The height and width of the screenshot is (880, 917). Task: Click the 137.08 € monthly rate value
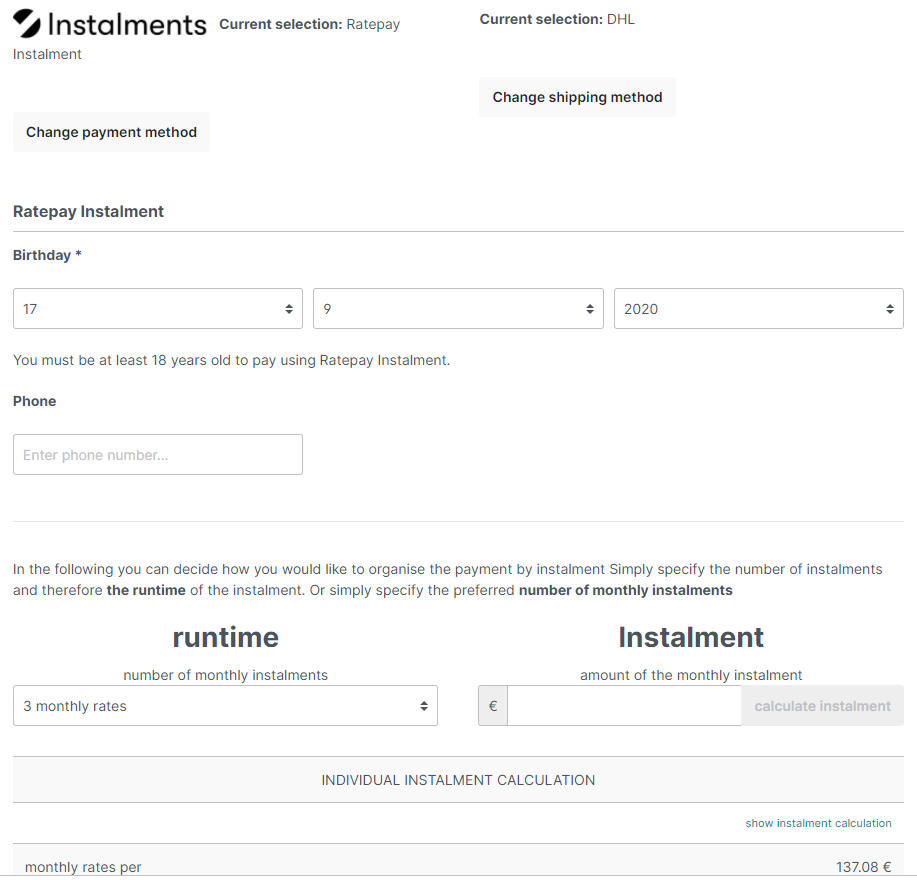tap(863, 867)
